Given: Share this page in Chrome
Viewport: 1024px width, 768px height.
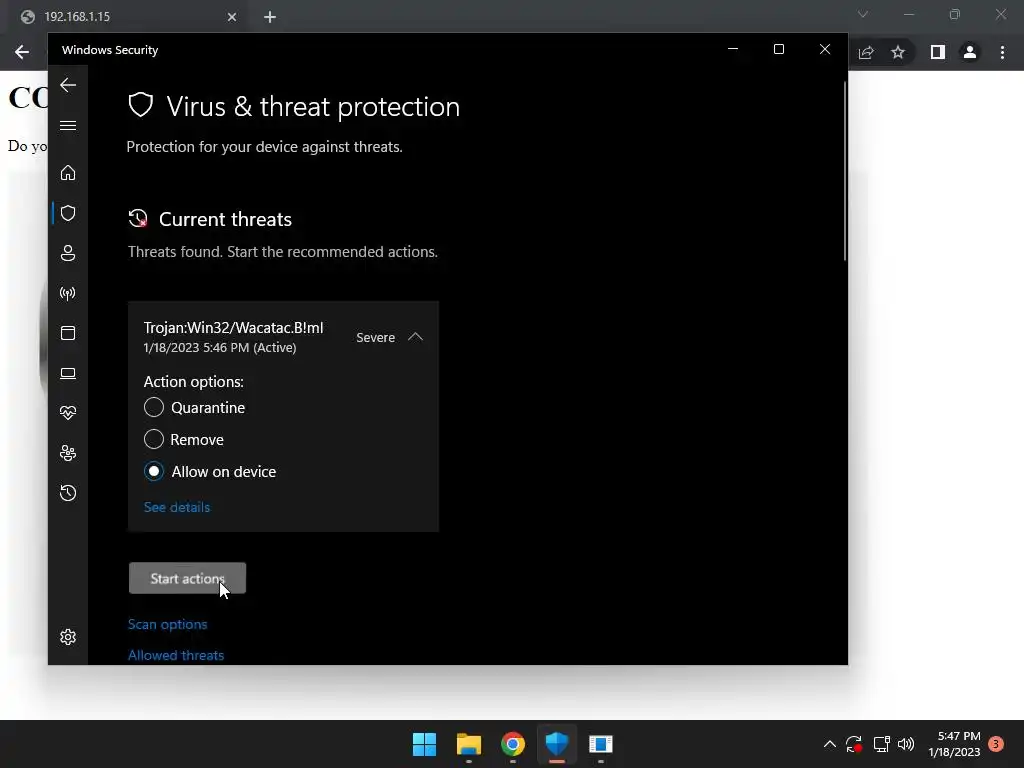Looking at the screenshot, I should pyautogui.click(x=866, y=52).
